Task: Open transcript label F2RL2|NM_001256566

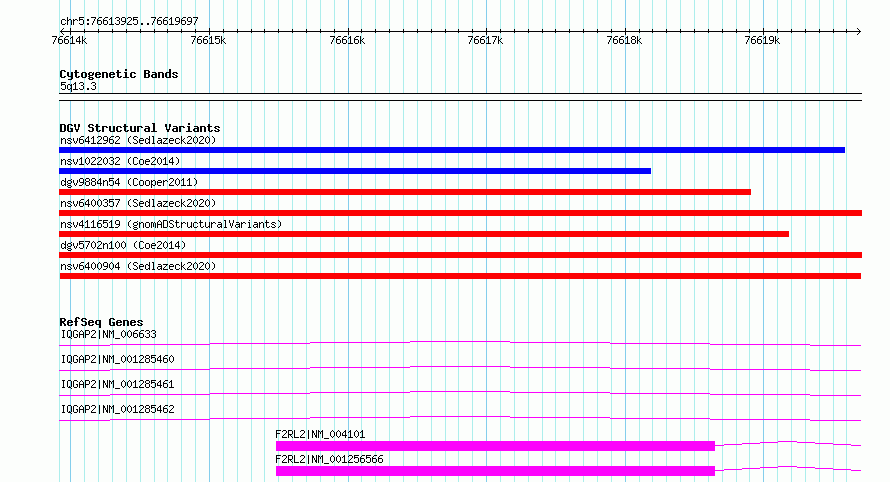Action: click(x=329, y=459)
